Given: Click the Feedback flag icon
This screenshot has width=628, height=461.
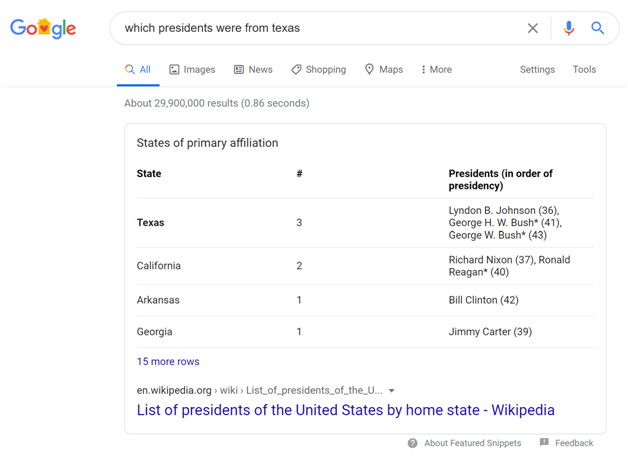Looking at the screenshot, I should [544, 443].
